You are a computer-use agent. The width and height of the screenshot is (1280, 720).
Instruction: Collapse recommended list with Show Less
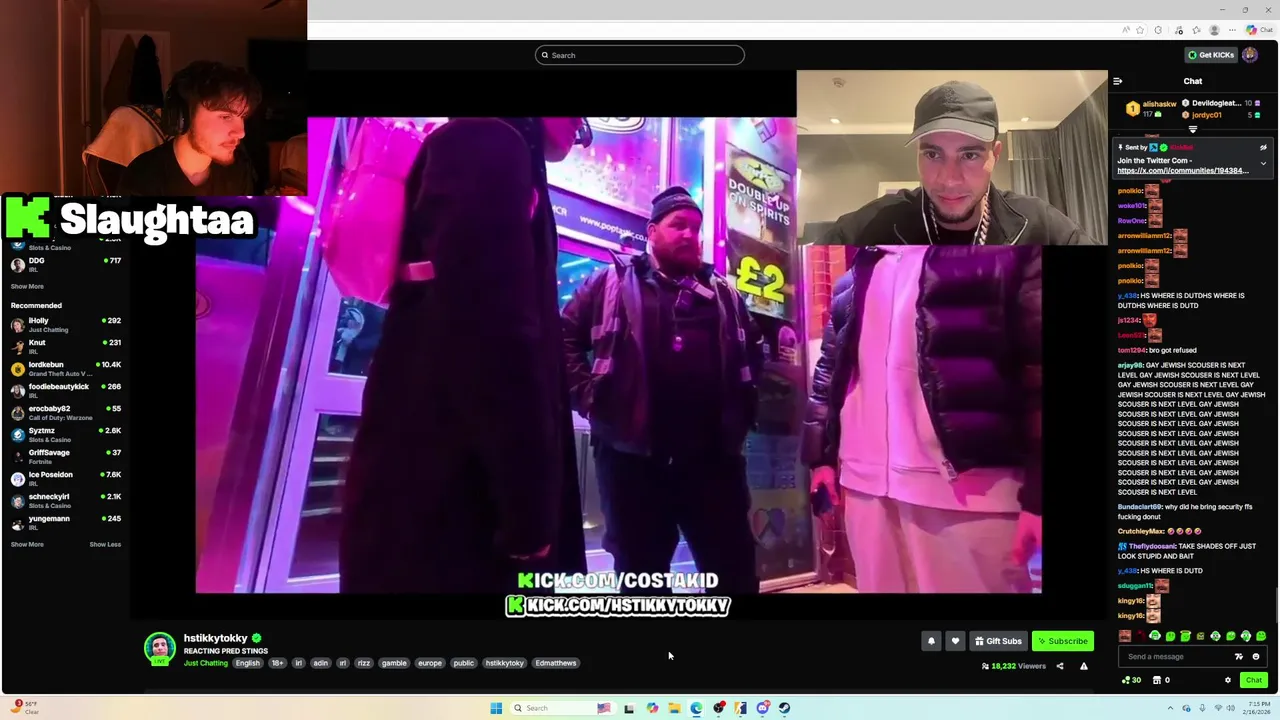pyautogui.click(x=105, y=544)
